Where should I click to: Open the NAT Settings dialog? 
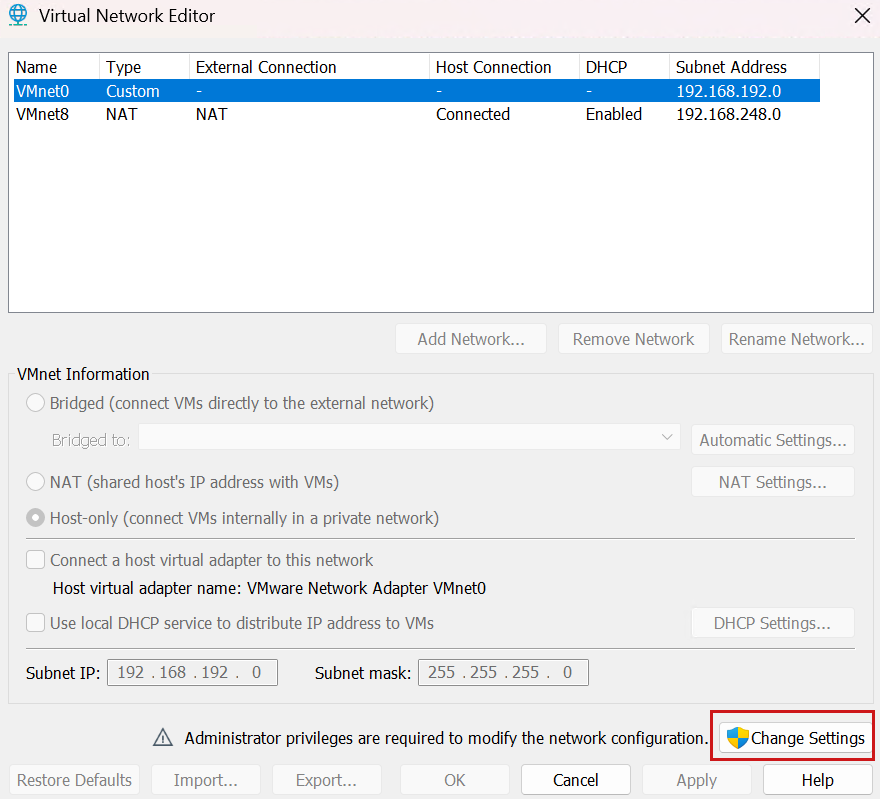click(772, 481)
